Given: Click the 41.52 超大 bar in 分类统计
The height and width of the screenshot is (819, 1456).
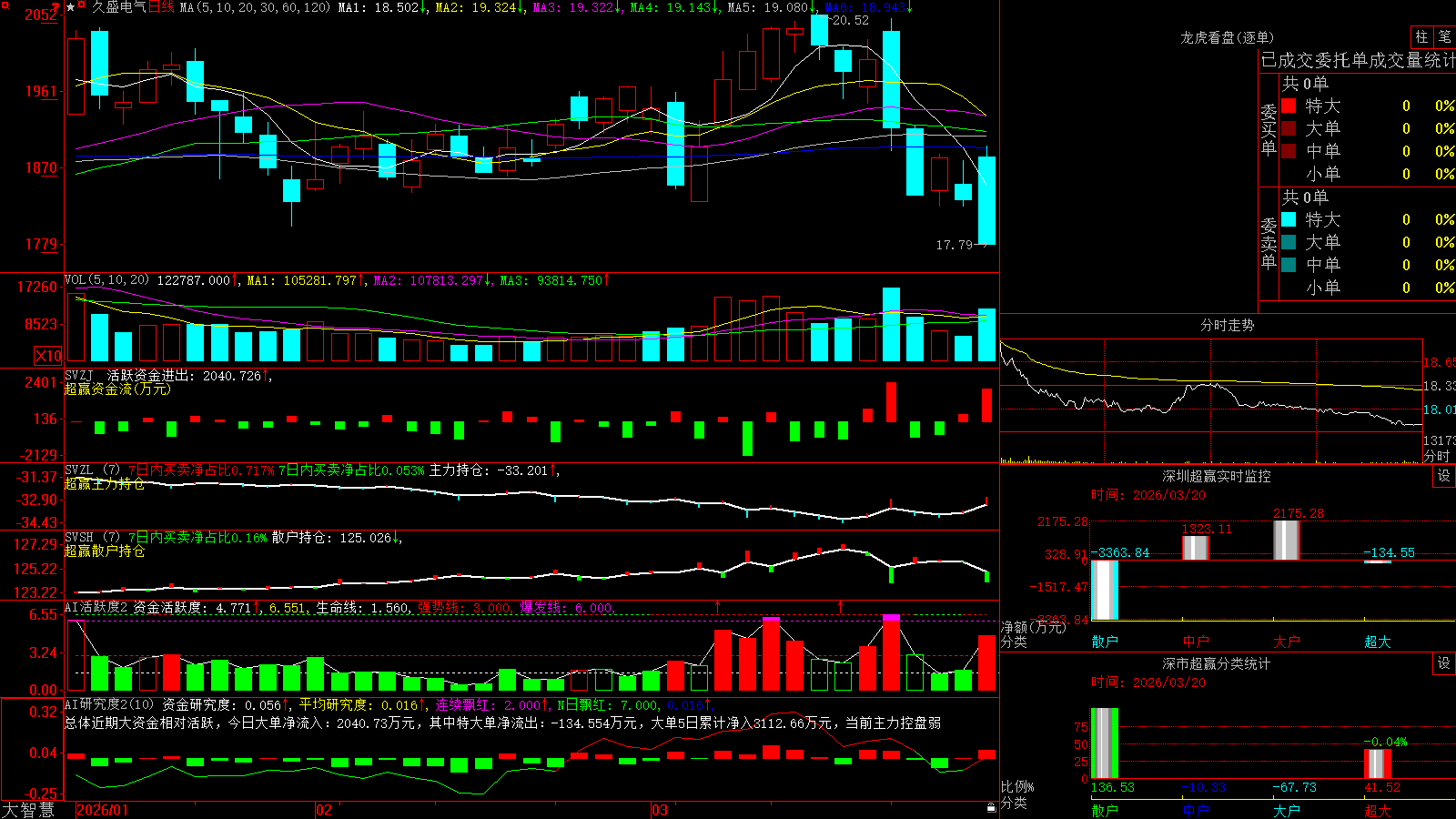Looking at the screenshot, I should tap(1378, 763).
